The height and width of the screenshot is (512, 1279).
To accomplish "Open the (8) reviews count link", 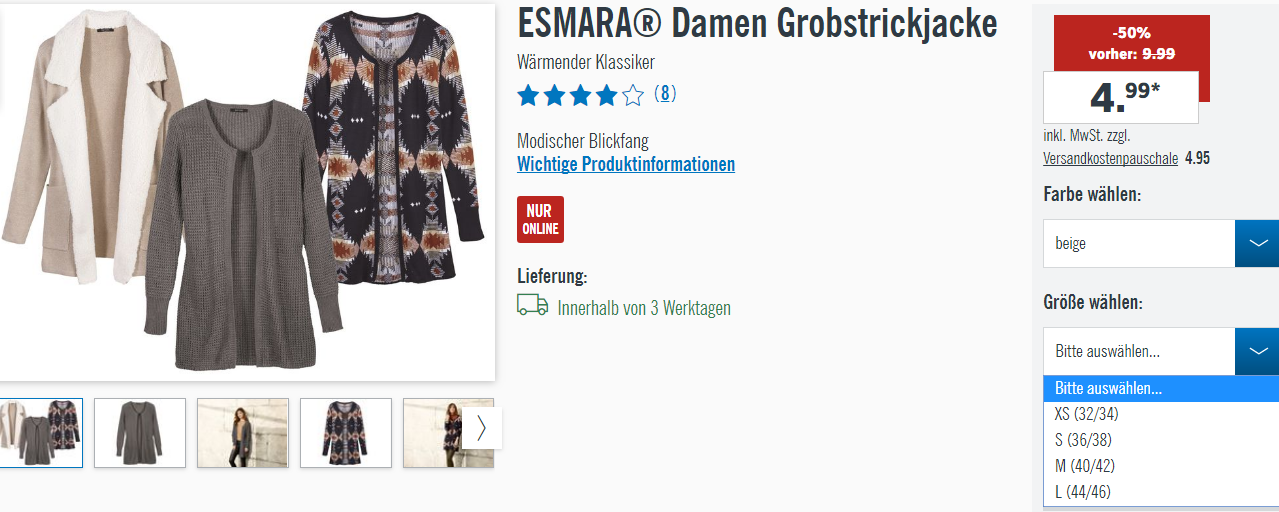I will pyautogui.click(x=665, y=94).
